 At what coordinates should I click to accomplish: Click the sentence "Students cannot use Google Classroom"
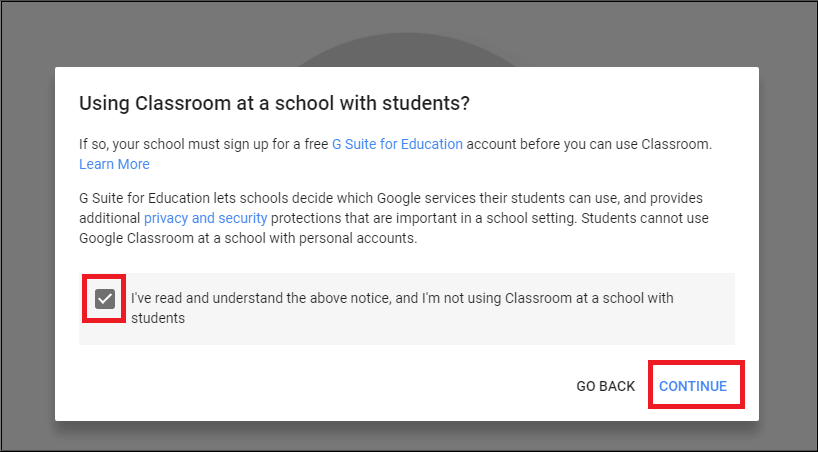coord(394,228)
